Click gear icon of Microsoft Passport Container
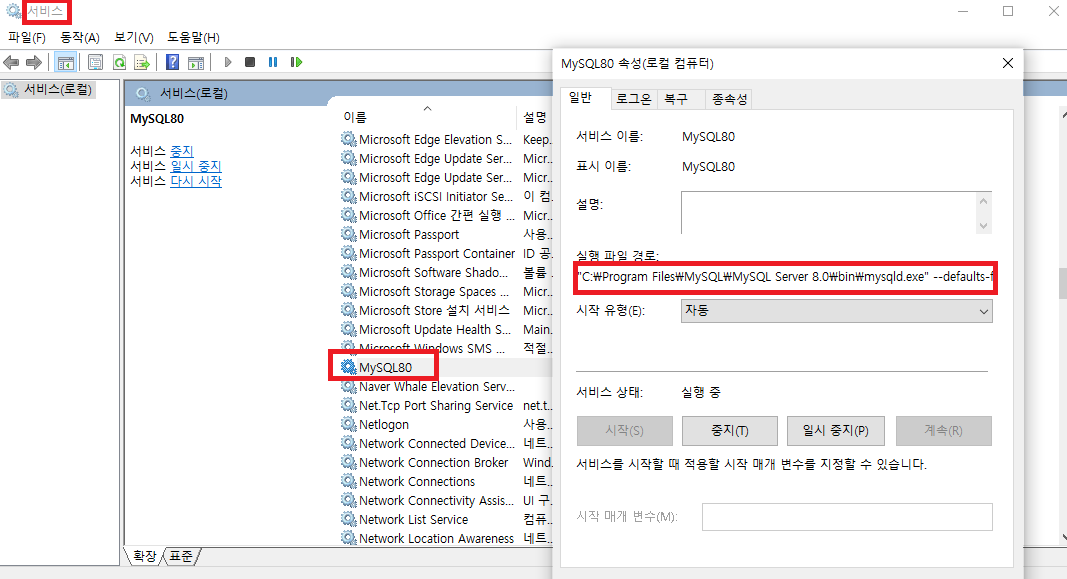 pyautogui.click(x=348, y=253)
